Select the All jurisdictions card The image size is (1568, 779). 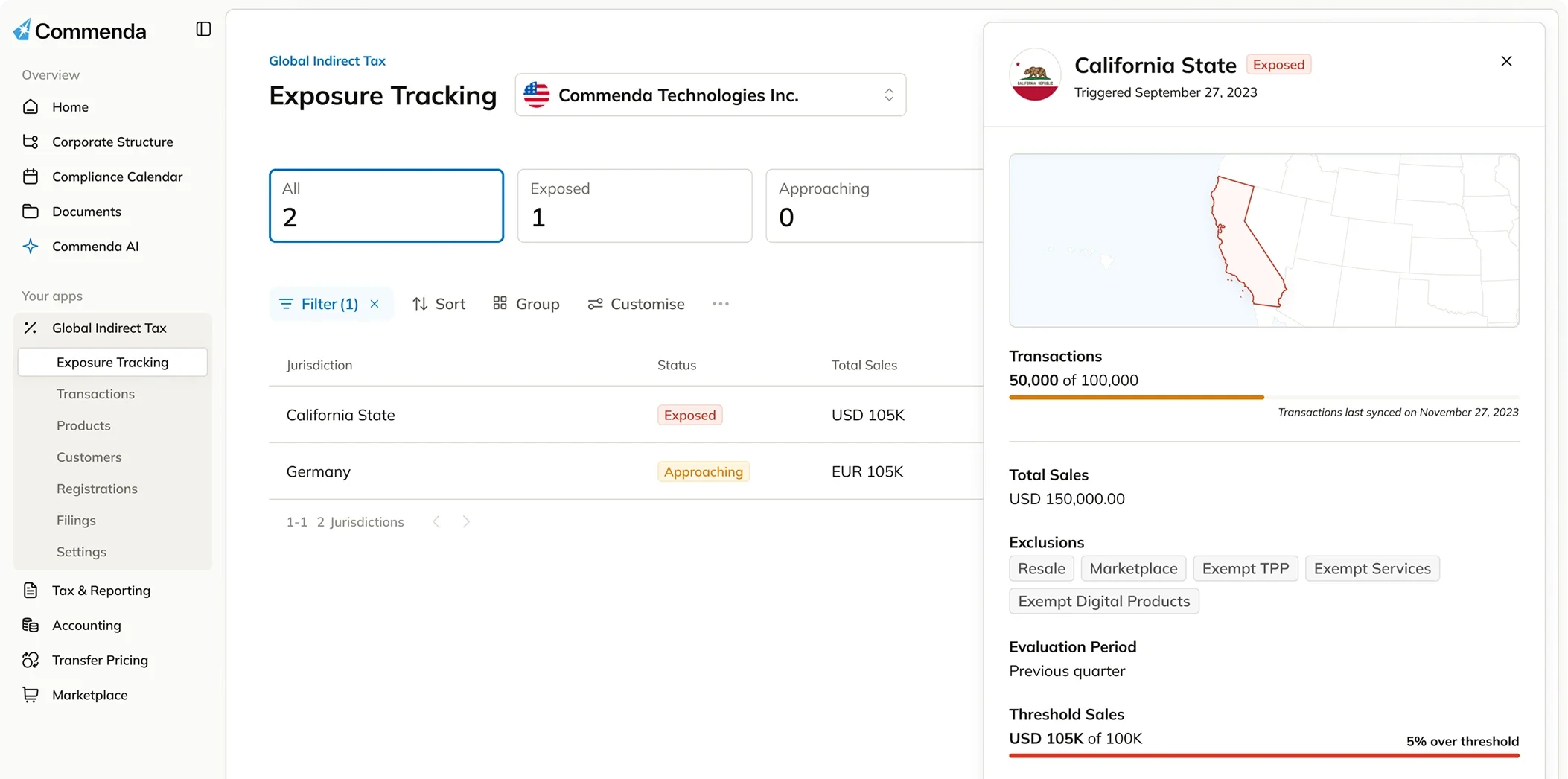(x=386, y=206)
